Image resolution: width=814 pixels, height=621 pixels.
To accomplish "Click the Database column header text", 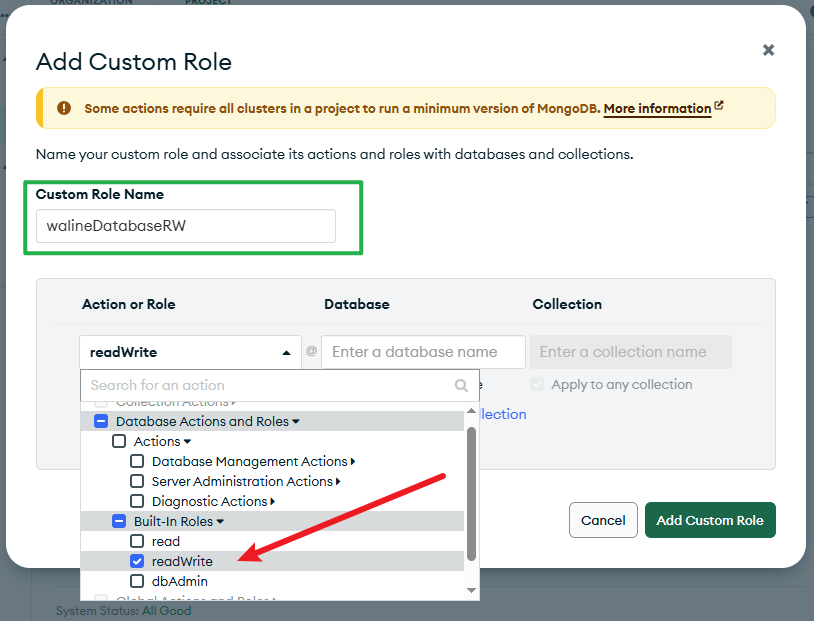I will tap(357, 304).
